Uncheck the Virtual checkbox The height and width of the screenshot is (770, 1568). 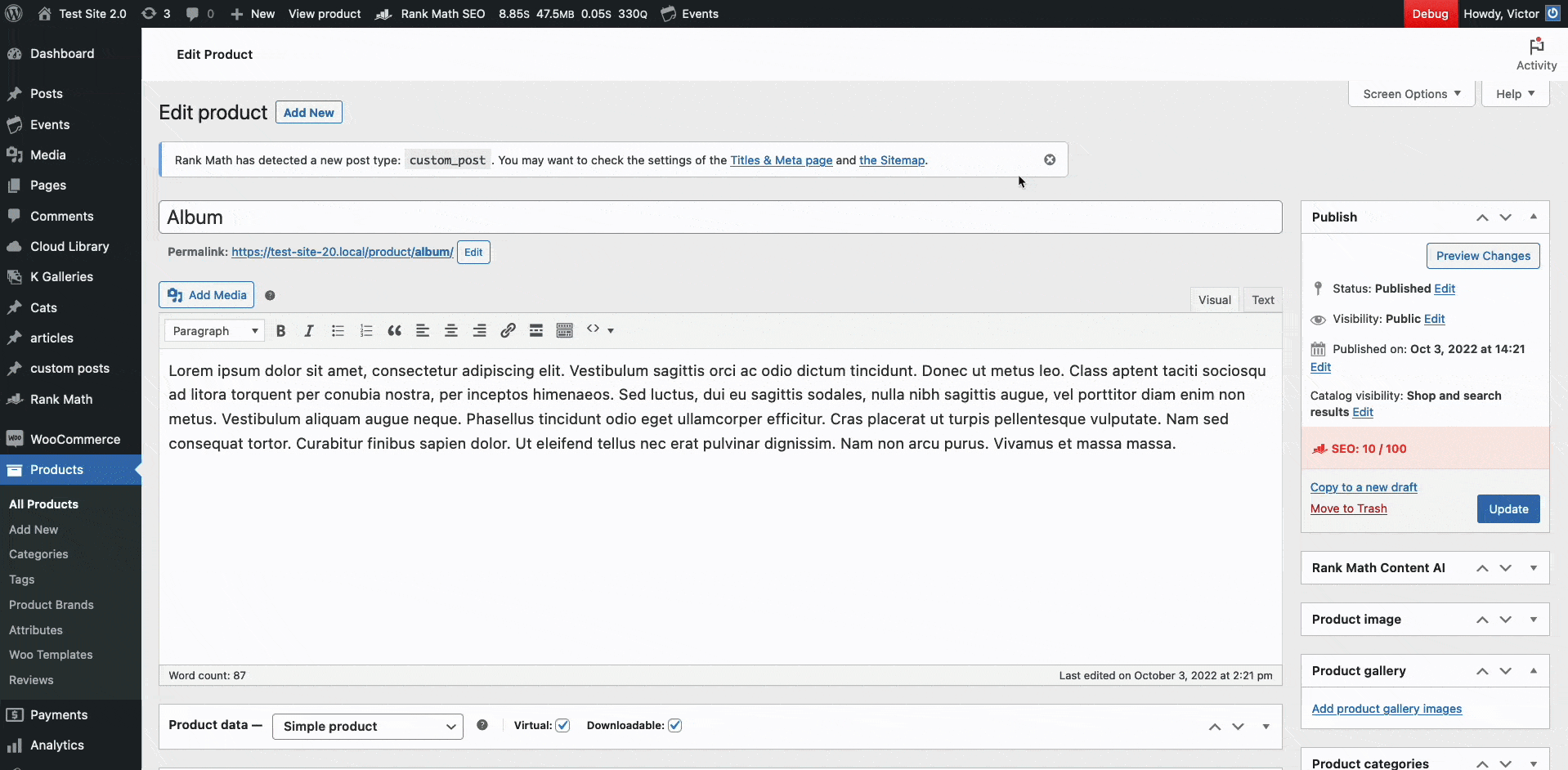point(562,725)
